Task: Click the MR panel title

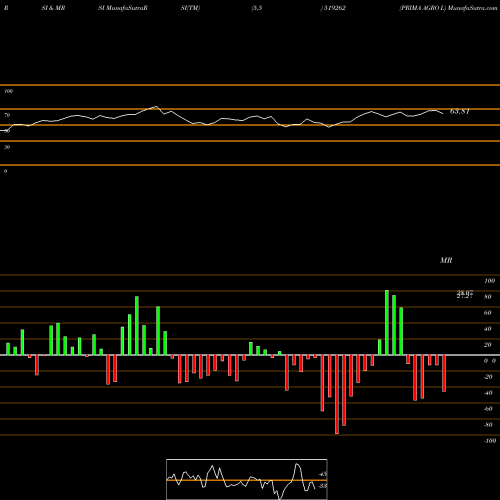Action: click(446, 260)
